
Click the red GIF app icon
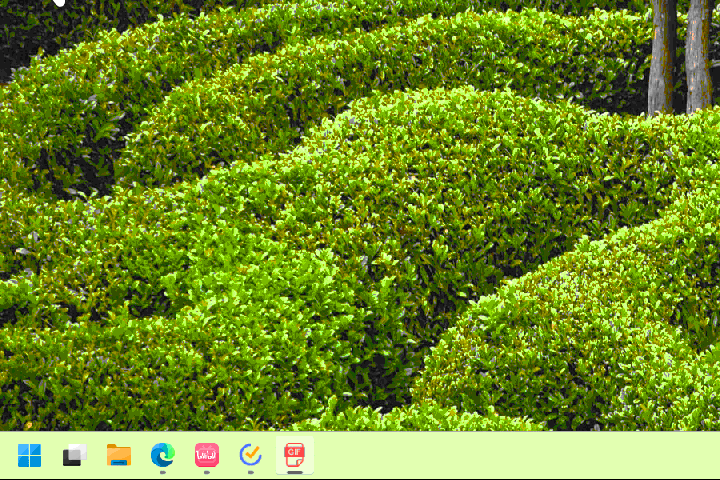294,455
